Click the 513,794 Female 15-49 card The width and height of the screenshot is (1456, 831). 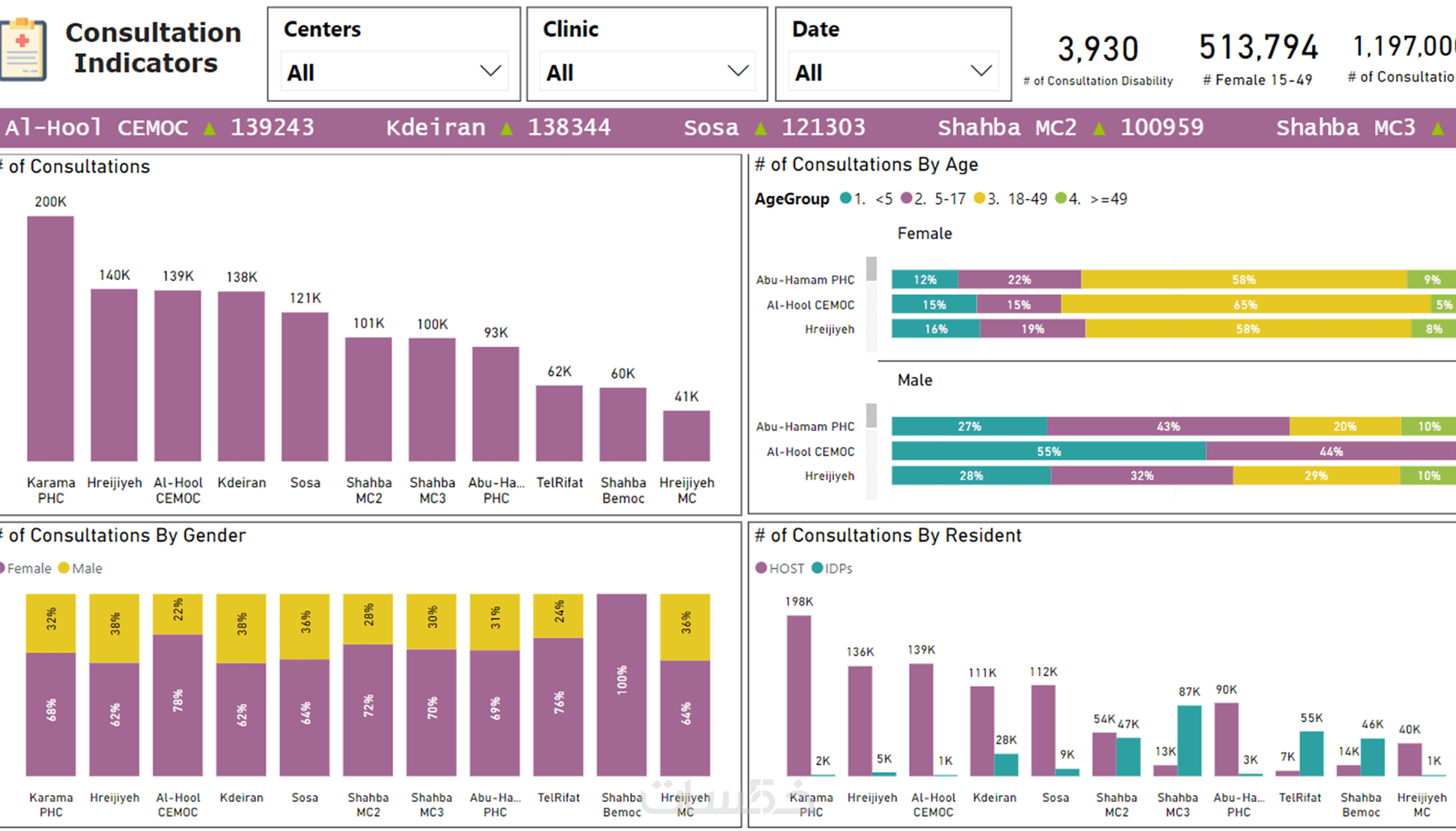(1258, 59)
